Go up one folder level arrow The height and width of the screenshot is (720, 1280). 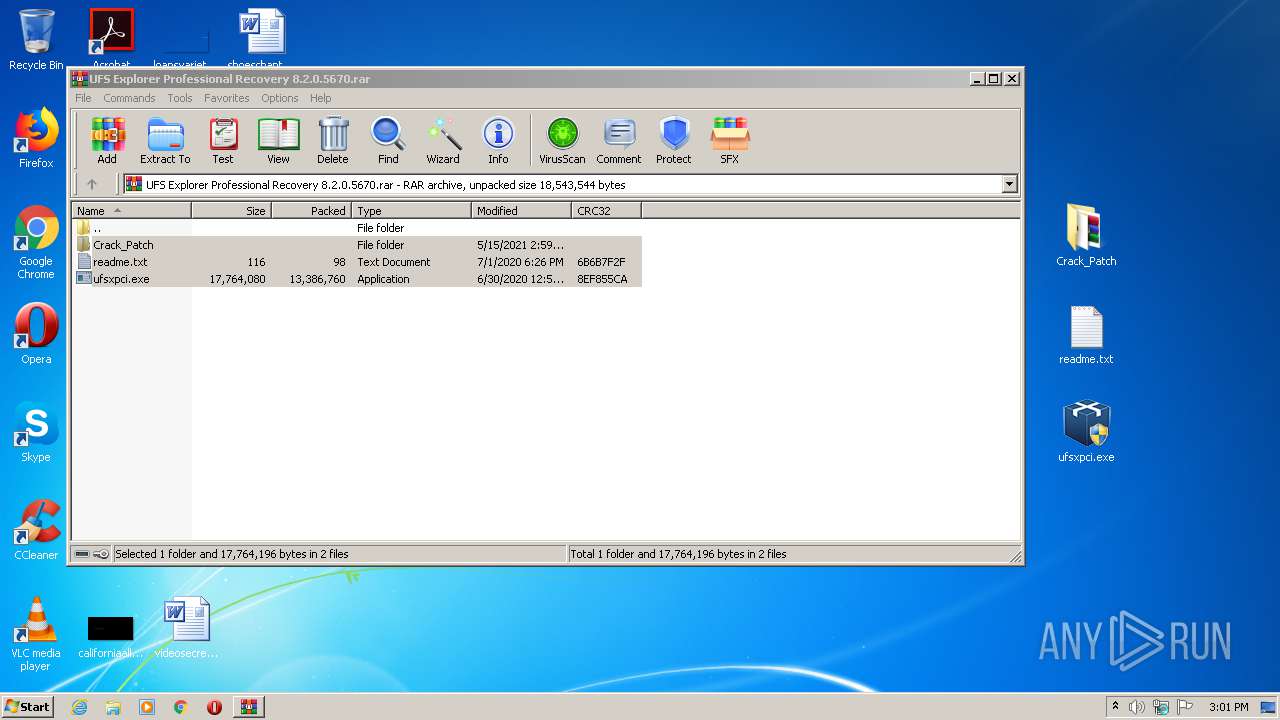92,184
